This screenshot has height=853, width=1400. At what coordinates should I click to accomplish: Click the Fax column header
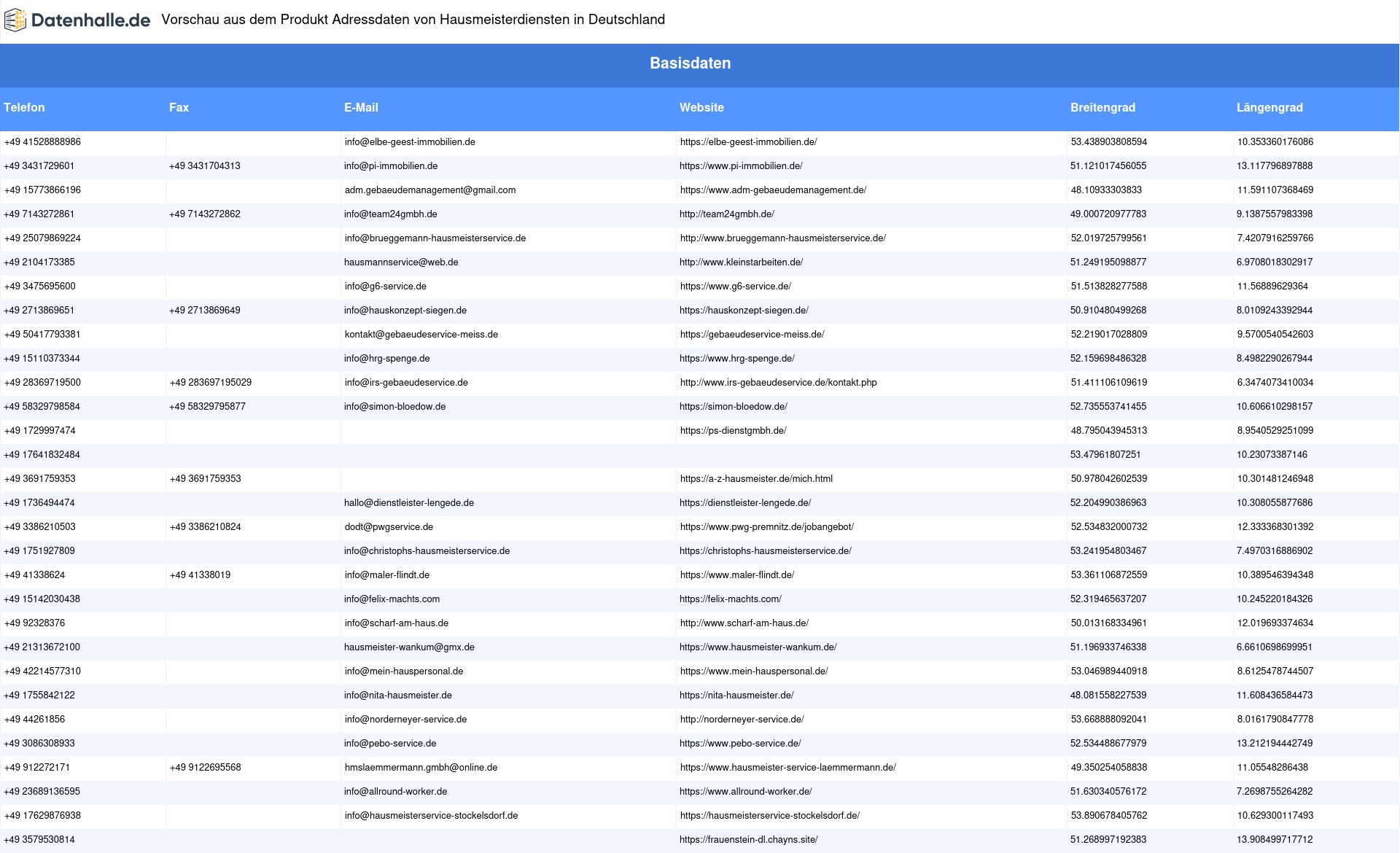coord(179,107)
